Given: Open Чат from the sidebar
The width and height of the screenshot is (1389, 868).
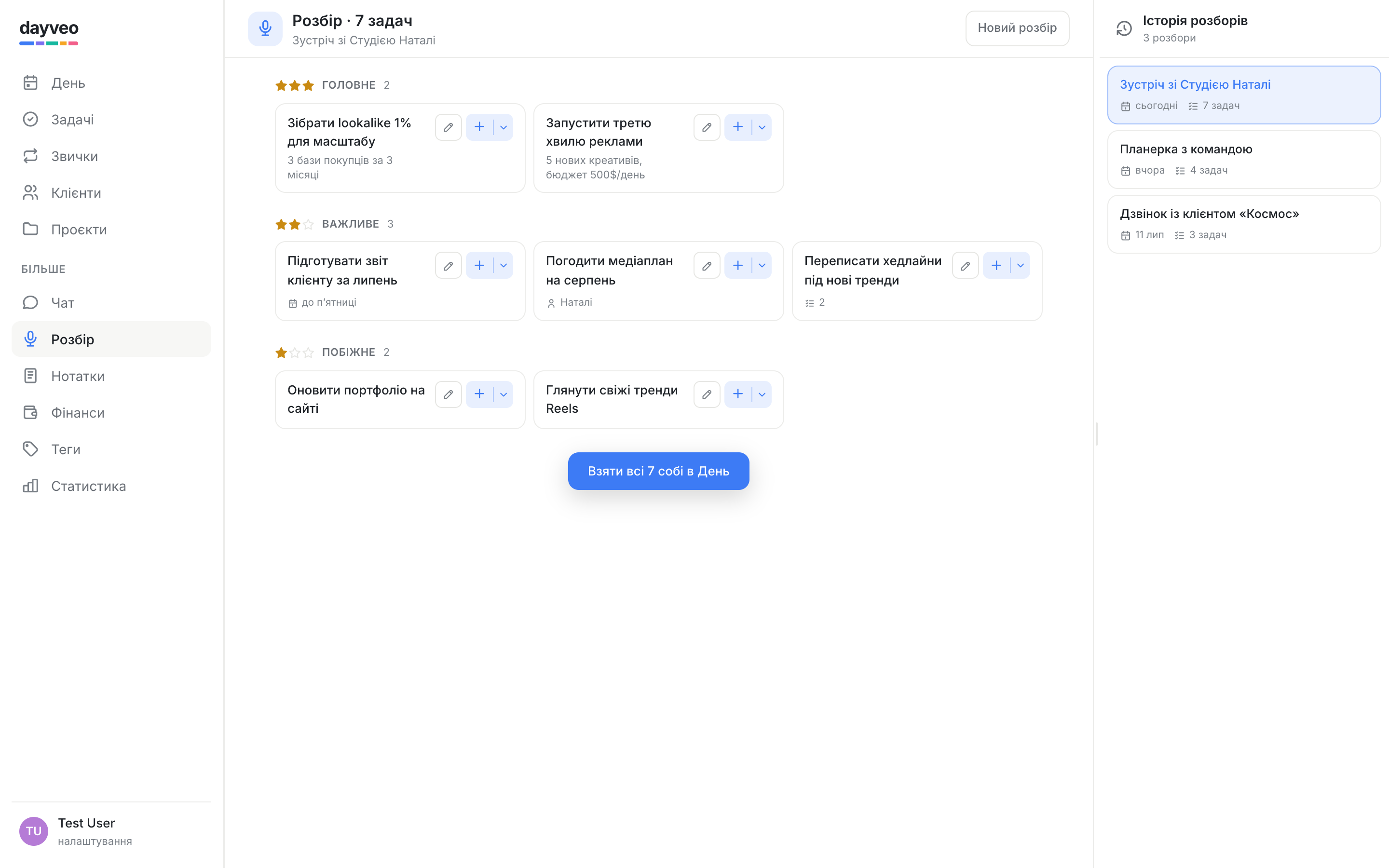Looking at the screenshot, I should (x=111, y=302).
